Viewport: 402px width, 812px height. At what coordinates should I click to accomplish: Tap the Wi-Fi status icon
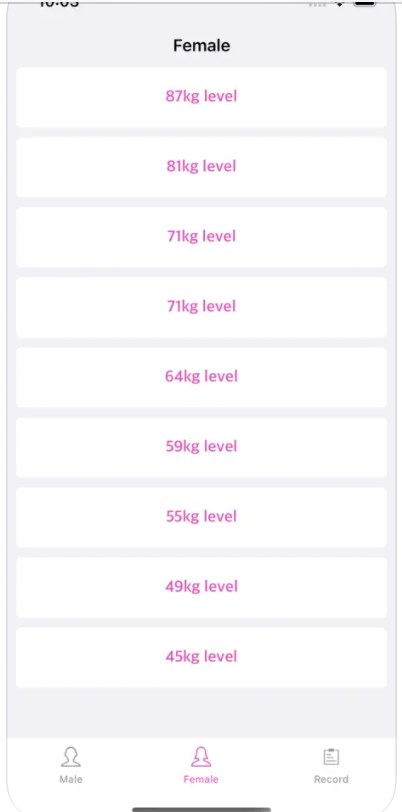pyautogui.click(x=340, y=3)
